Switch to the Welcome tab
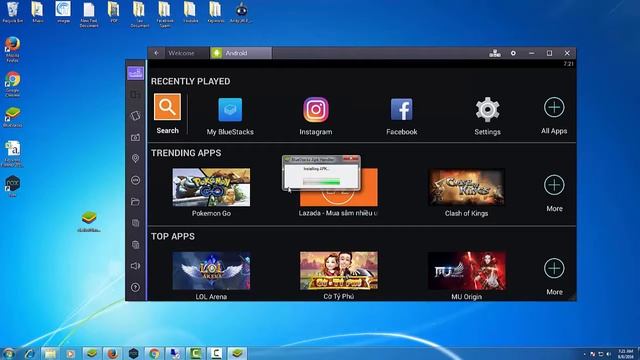 (186, 53)
